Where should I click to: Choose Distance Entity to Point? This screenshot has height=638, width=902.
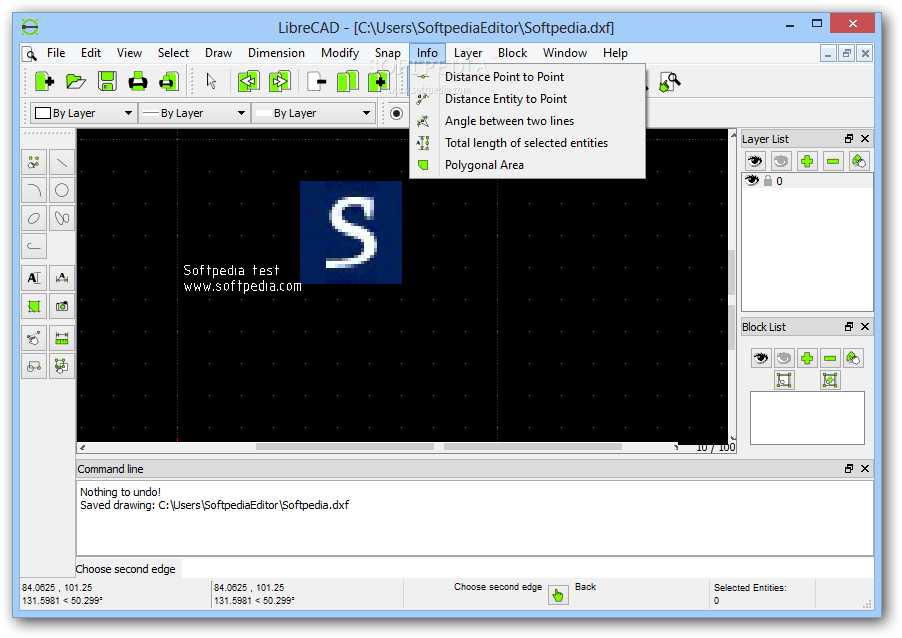tap(528, 99)
